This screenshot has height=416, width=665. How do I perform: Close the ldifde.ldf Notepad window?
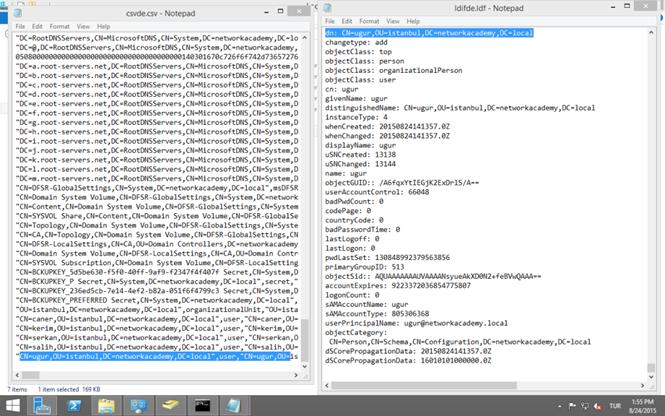point(645,6)
